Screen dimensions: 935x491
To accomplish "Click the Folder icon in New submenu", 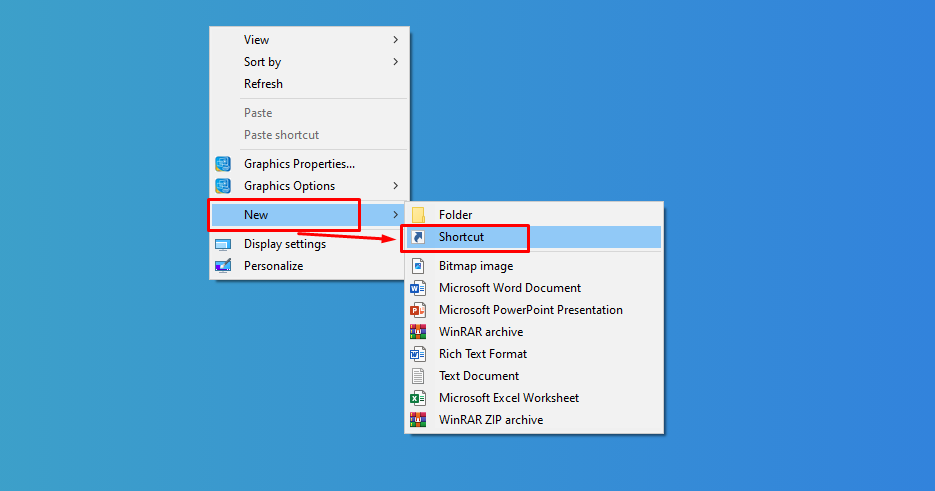I will click(418, 215).
